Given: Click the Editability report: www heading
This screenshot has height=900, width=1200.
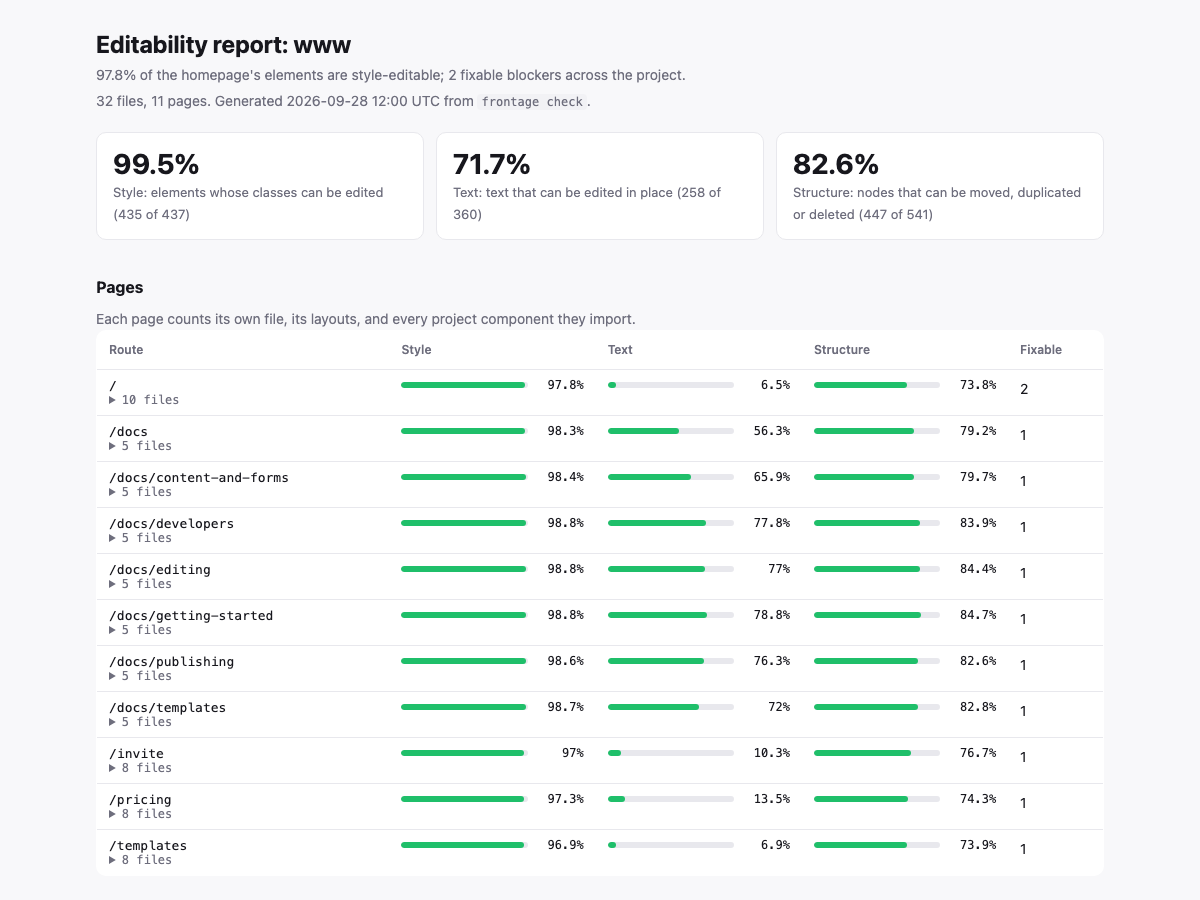Looking at the screenshot, I should tap(223, 45).
